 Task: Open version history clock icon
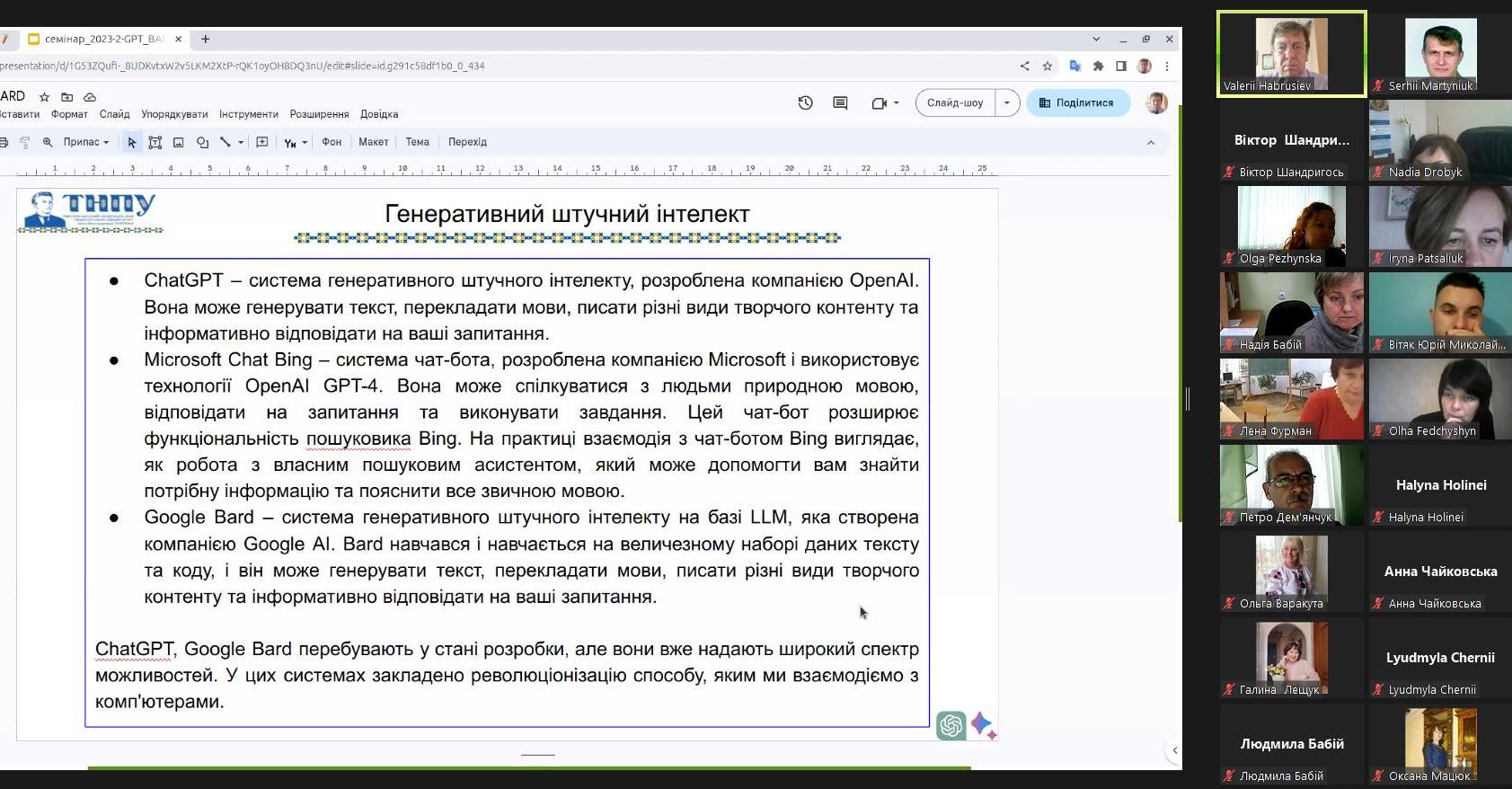805,102
